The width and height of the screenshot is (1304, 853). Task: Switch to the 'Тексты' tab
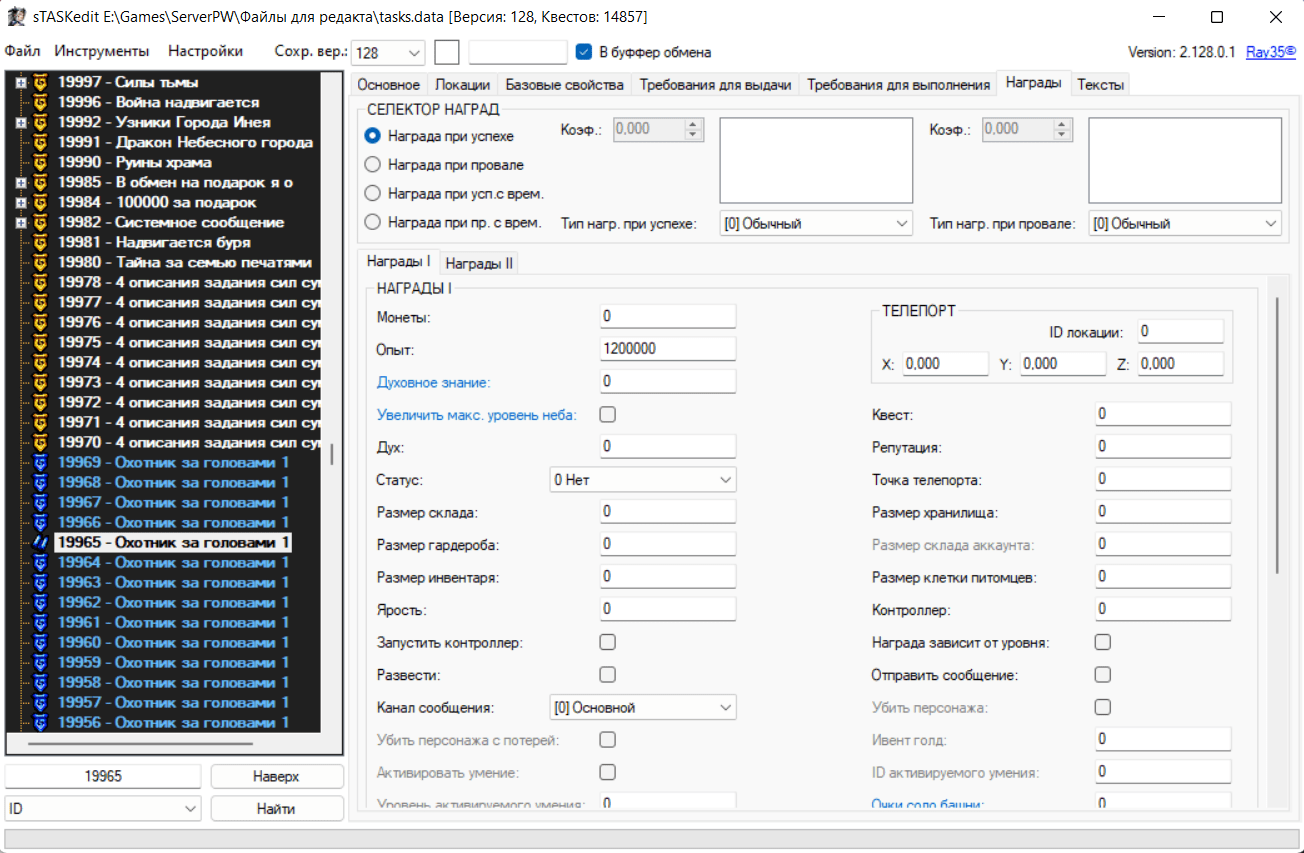1100,85
